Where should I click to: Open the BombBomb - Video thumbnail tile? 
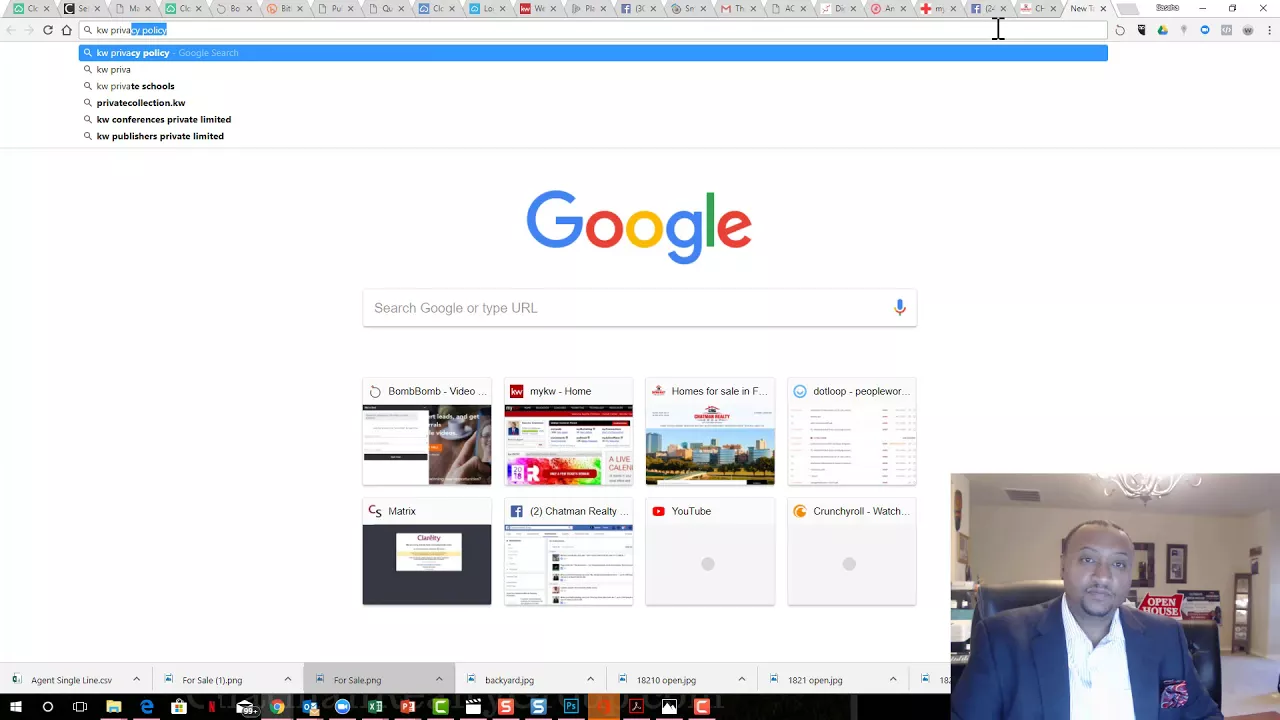pyautogui.click(x=427, y=432)
